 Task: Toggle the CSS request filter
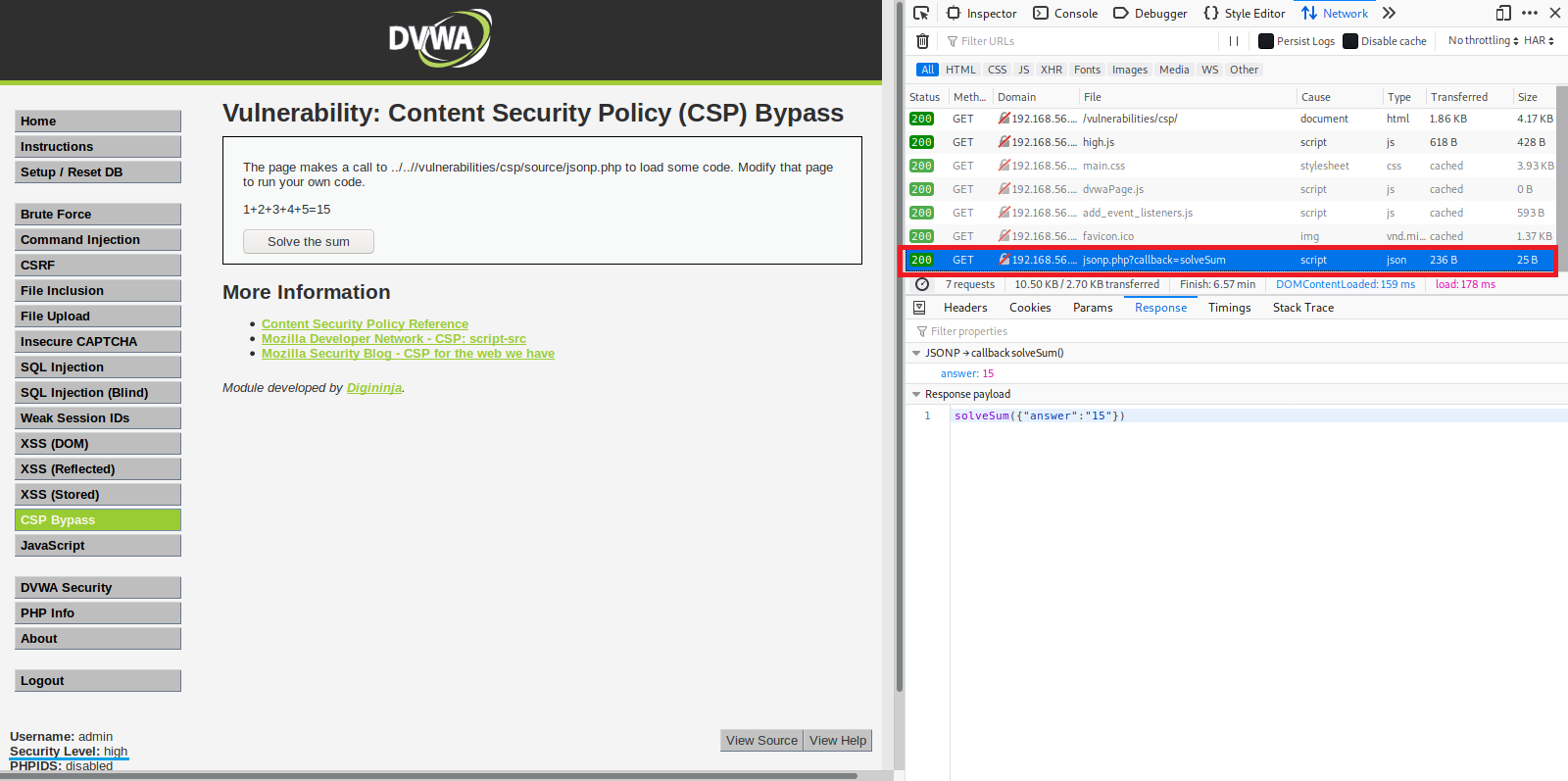998,70
